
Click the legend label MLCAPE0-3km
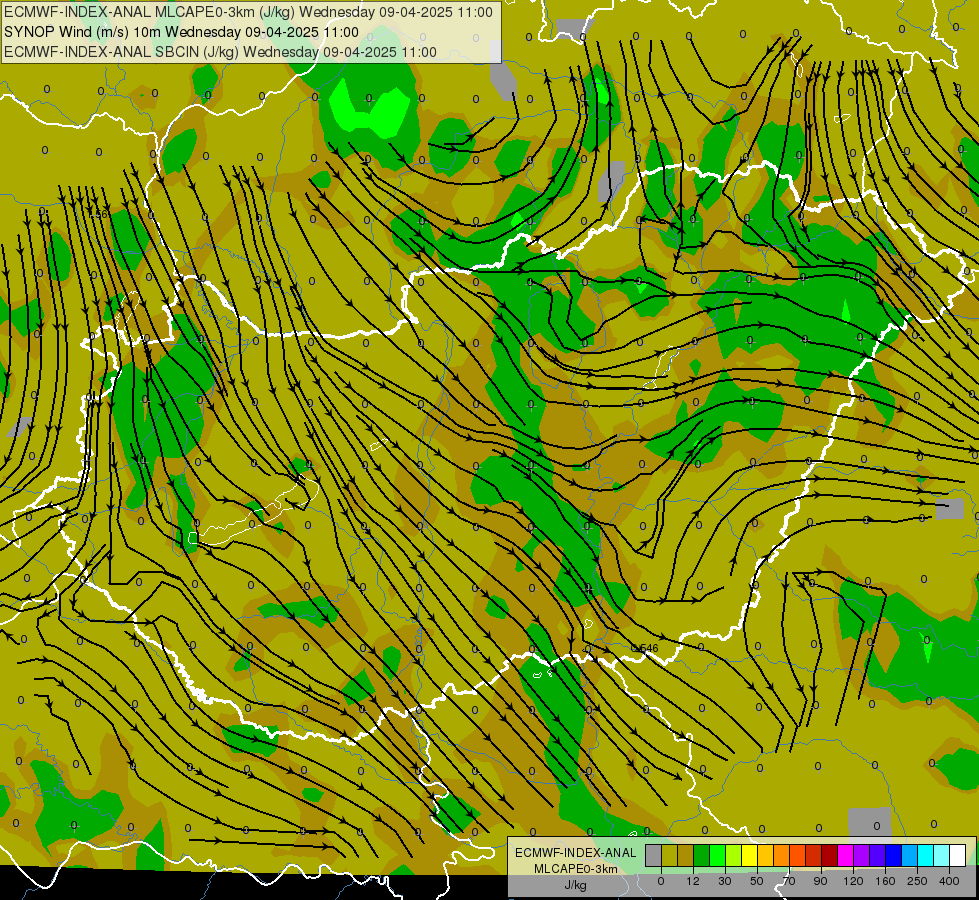[x=575, y=869]
